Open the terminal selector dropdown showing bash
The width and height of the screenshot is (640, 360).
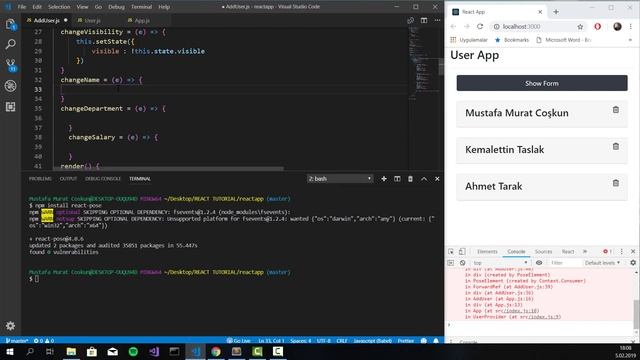340,179
